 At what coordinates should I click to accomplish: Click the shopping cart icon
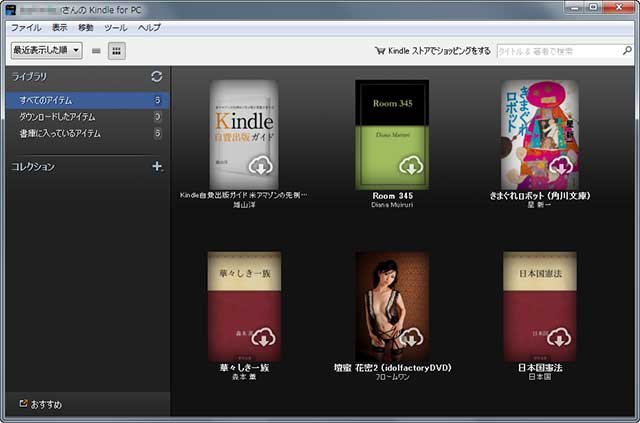380,51
